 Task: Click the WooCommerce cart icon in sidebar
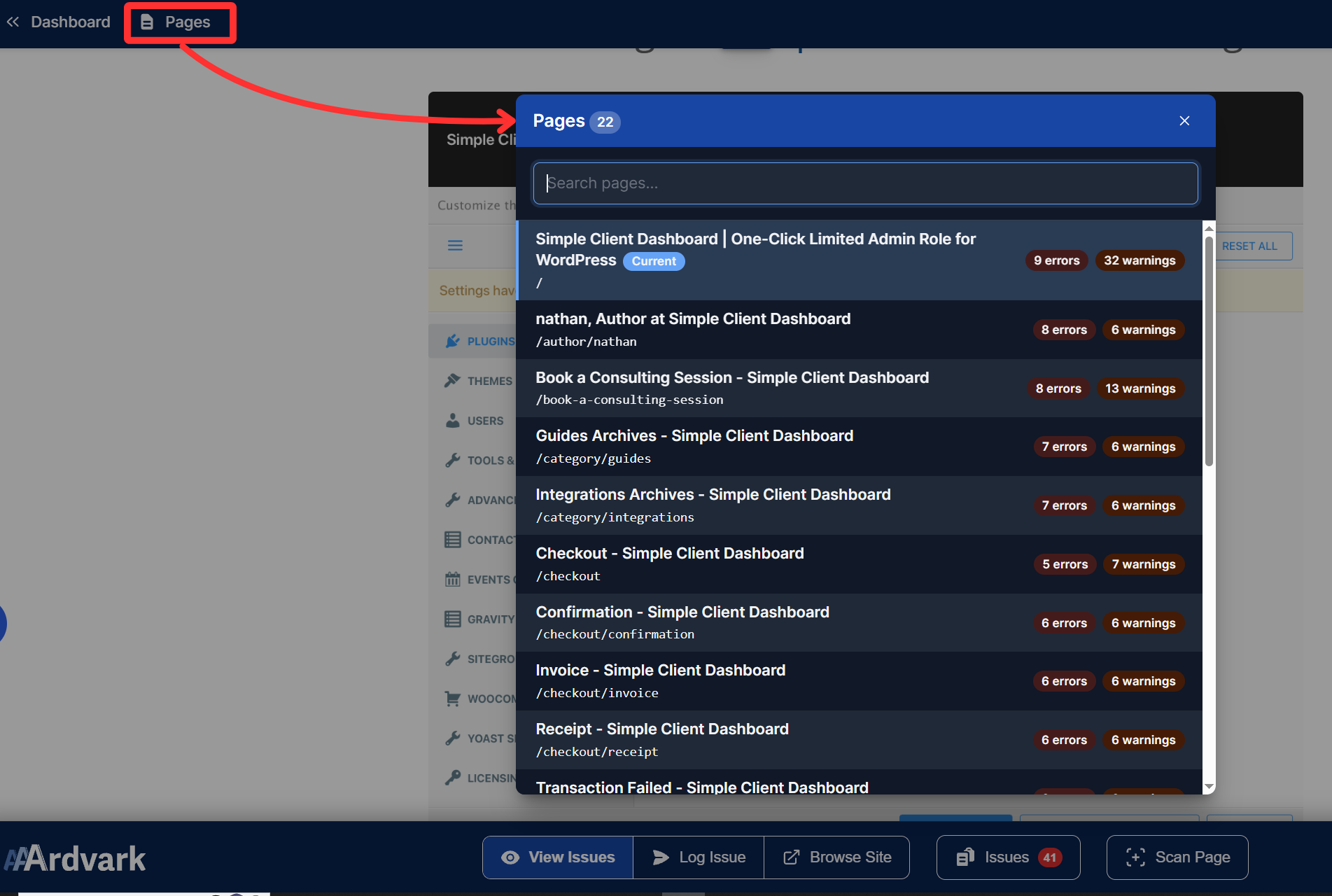(x=453, y=699)
